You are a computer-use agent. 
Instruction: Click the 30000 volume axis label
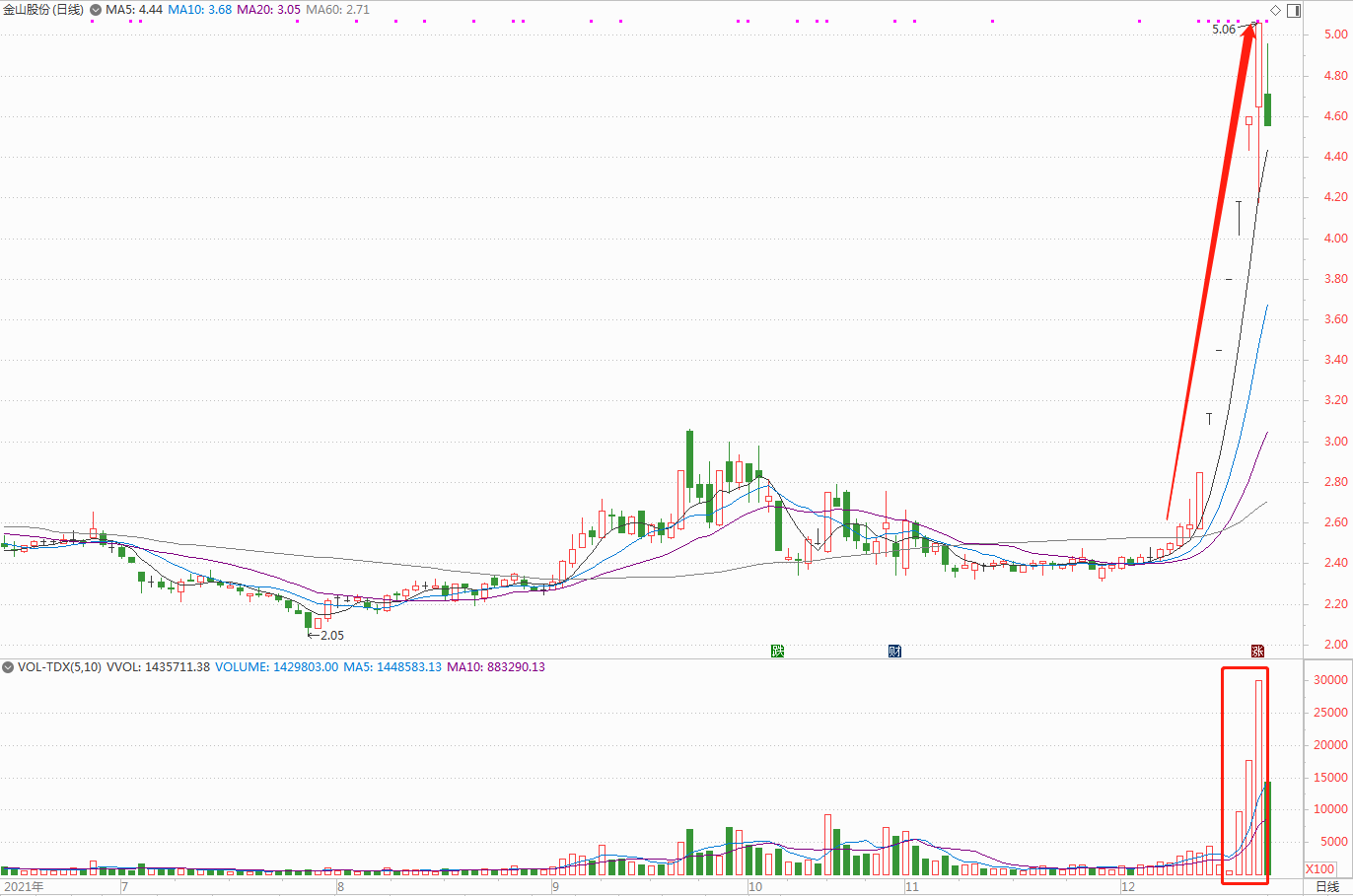[x=1330, y=680]
